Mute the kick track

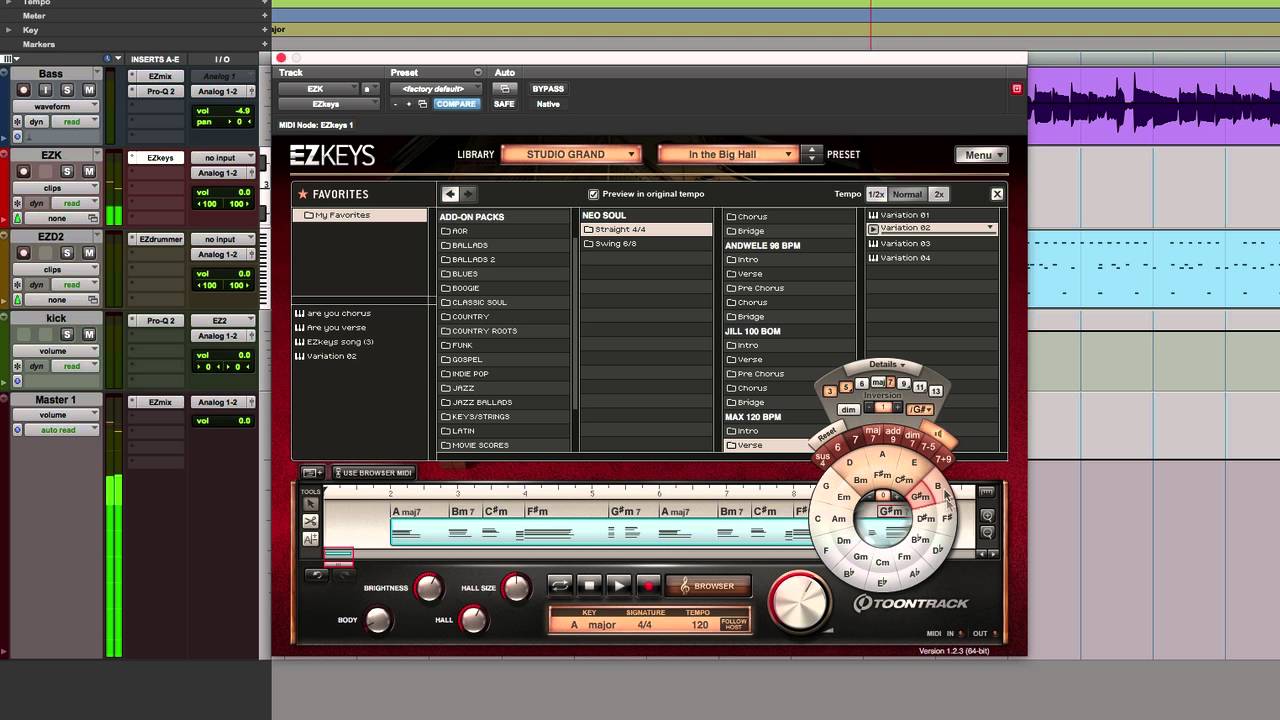click(x=89, y=335)
